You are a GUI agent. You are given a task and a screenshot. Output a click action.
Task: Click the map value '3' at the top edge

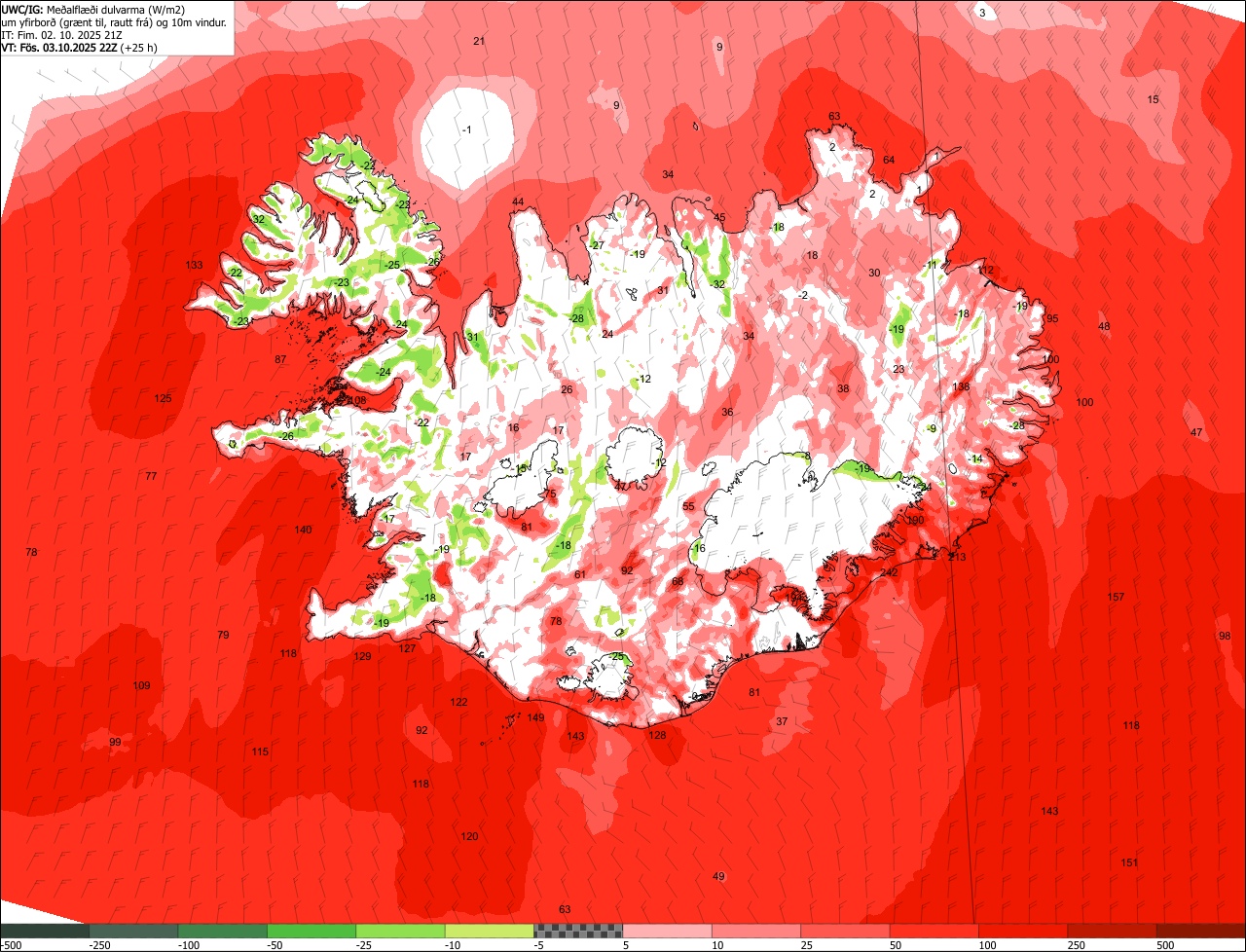(982, 13)
